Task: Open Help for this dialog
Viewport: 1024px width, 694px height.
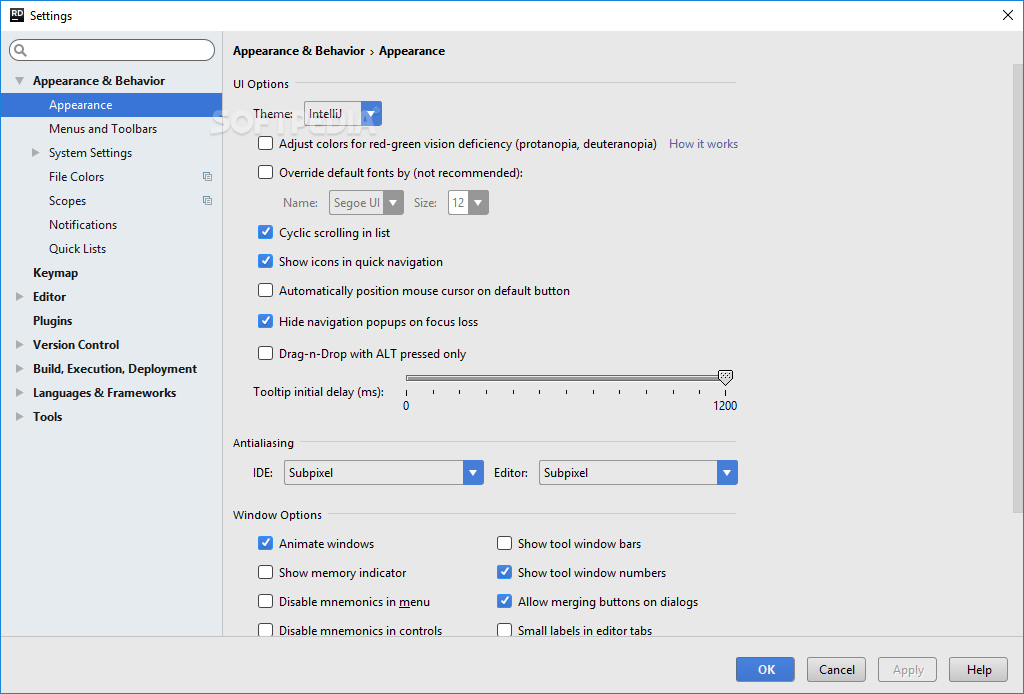Action: click(x=979, y=669)
